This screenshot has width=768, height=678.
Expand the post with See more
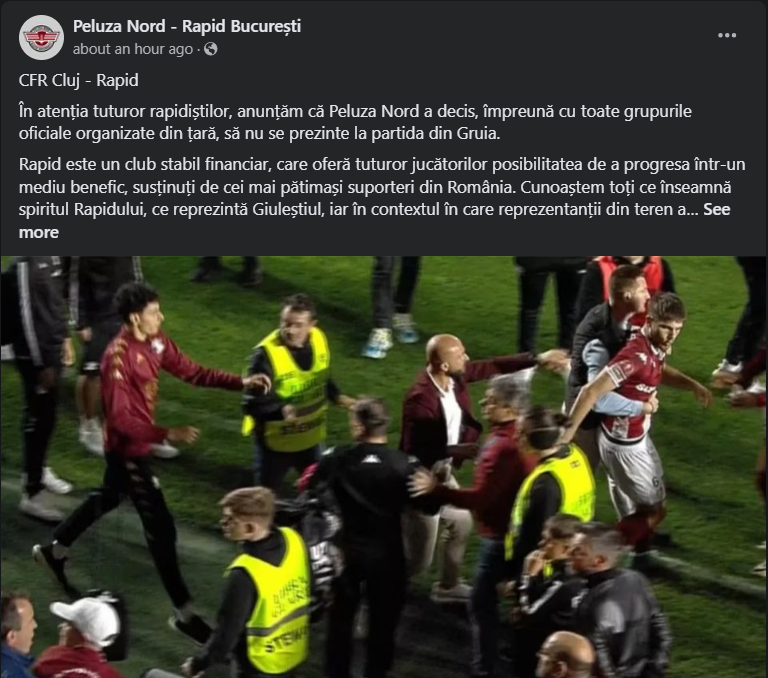(374, 220)
